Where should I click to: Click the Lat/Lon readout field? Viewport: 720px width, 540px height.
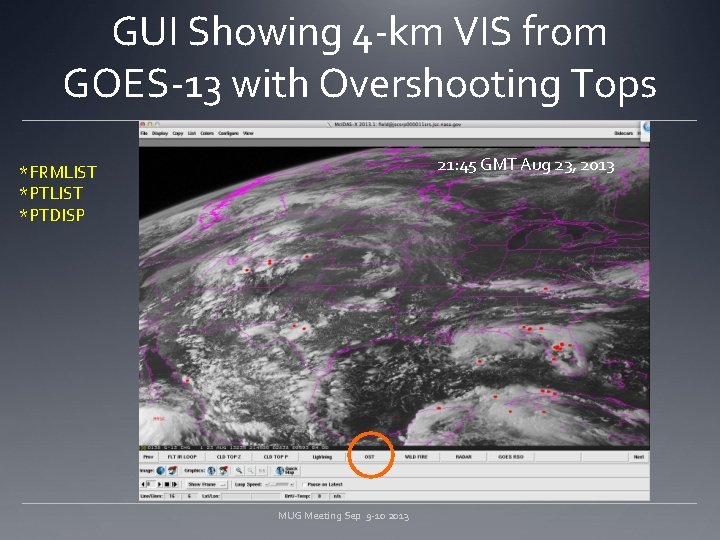pos(251,496)
